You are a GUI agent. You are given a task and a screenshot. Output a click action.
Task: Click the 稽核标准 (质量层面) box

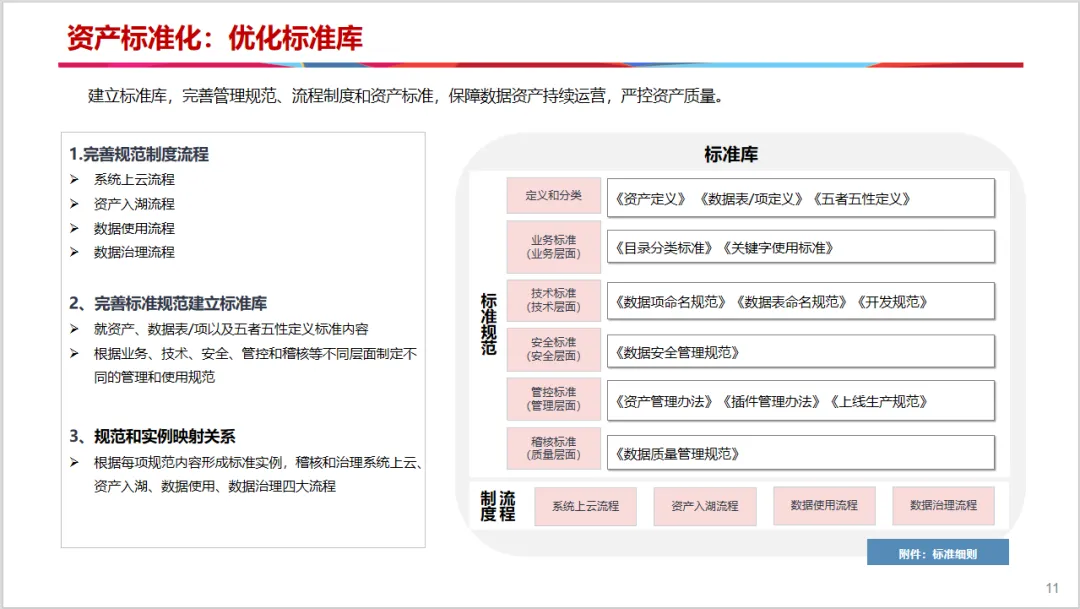(554, 448)
